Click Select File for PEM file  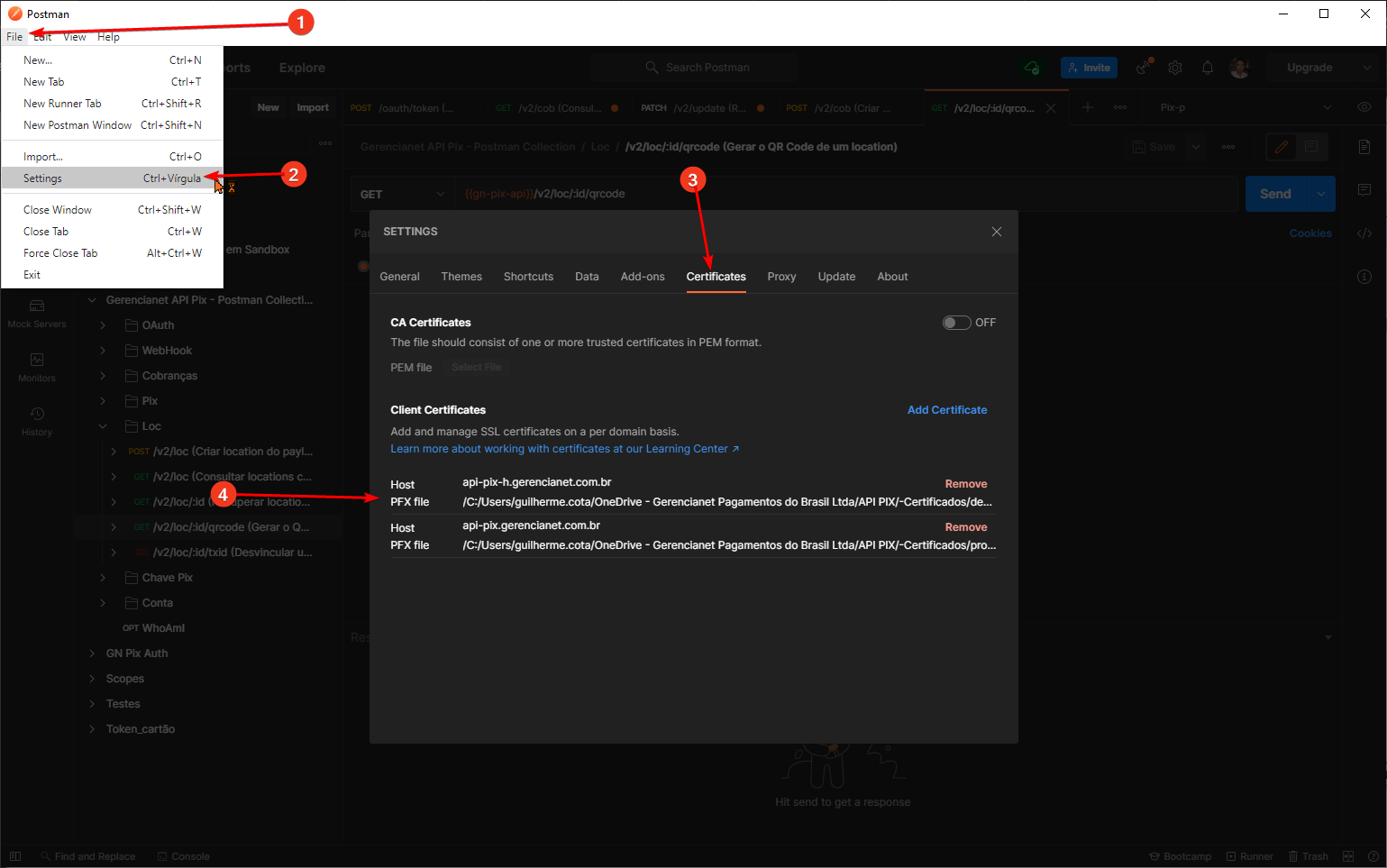click(x=476, y=368)
